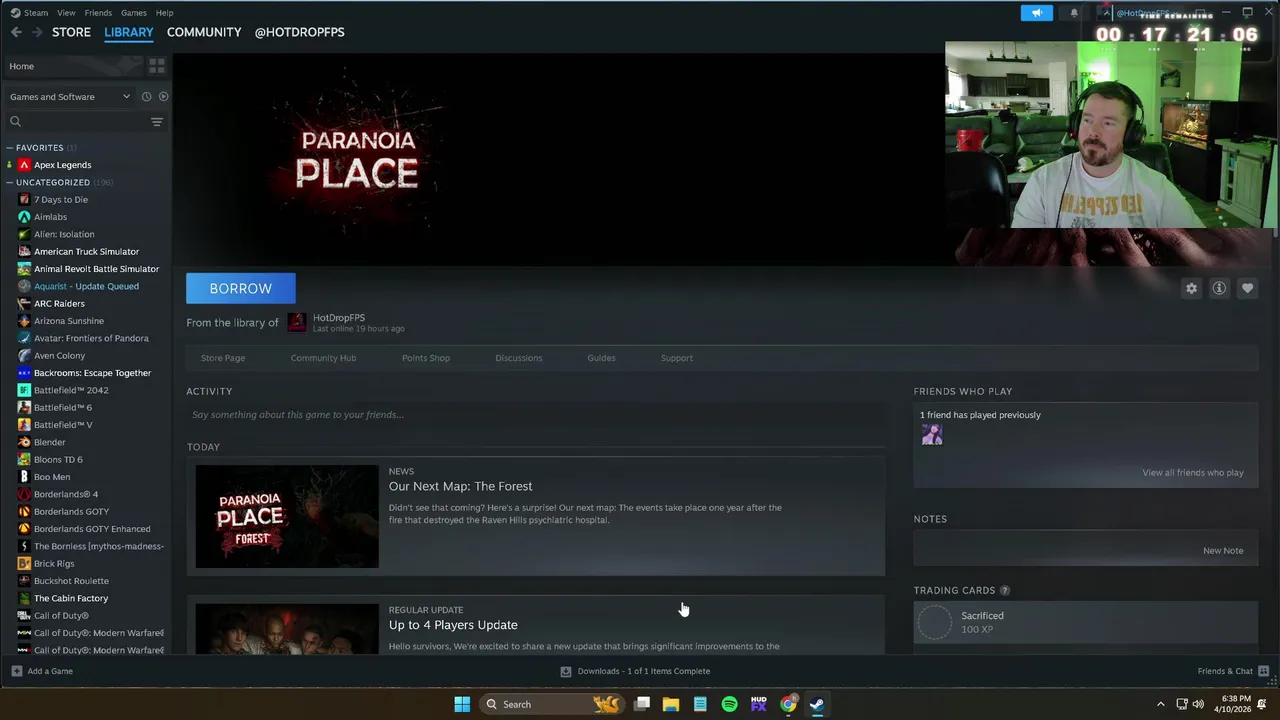Collapse the Favorites category
The image size is (1280, 720).
9,148
